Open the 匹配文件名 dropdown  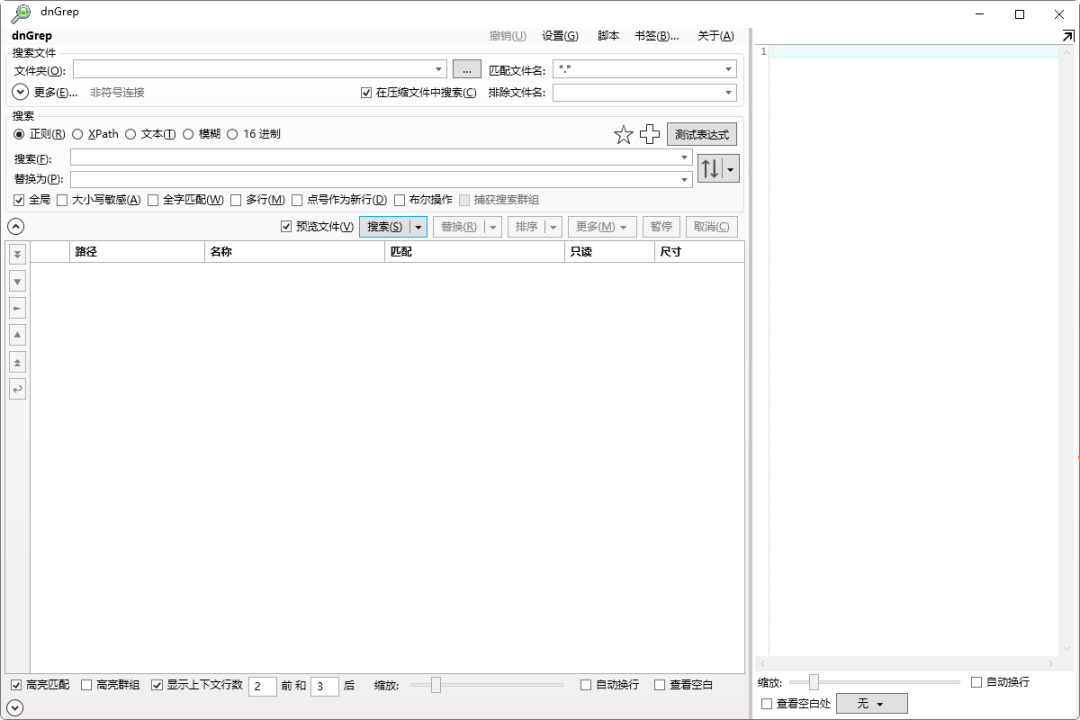point(728,69)
